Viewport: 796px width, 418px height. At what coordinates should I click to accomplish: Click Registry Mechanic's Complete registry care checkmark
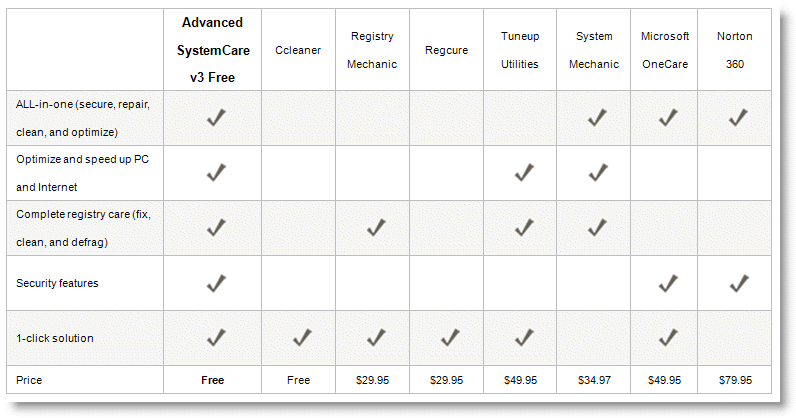[376, 228]
